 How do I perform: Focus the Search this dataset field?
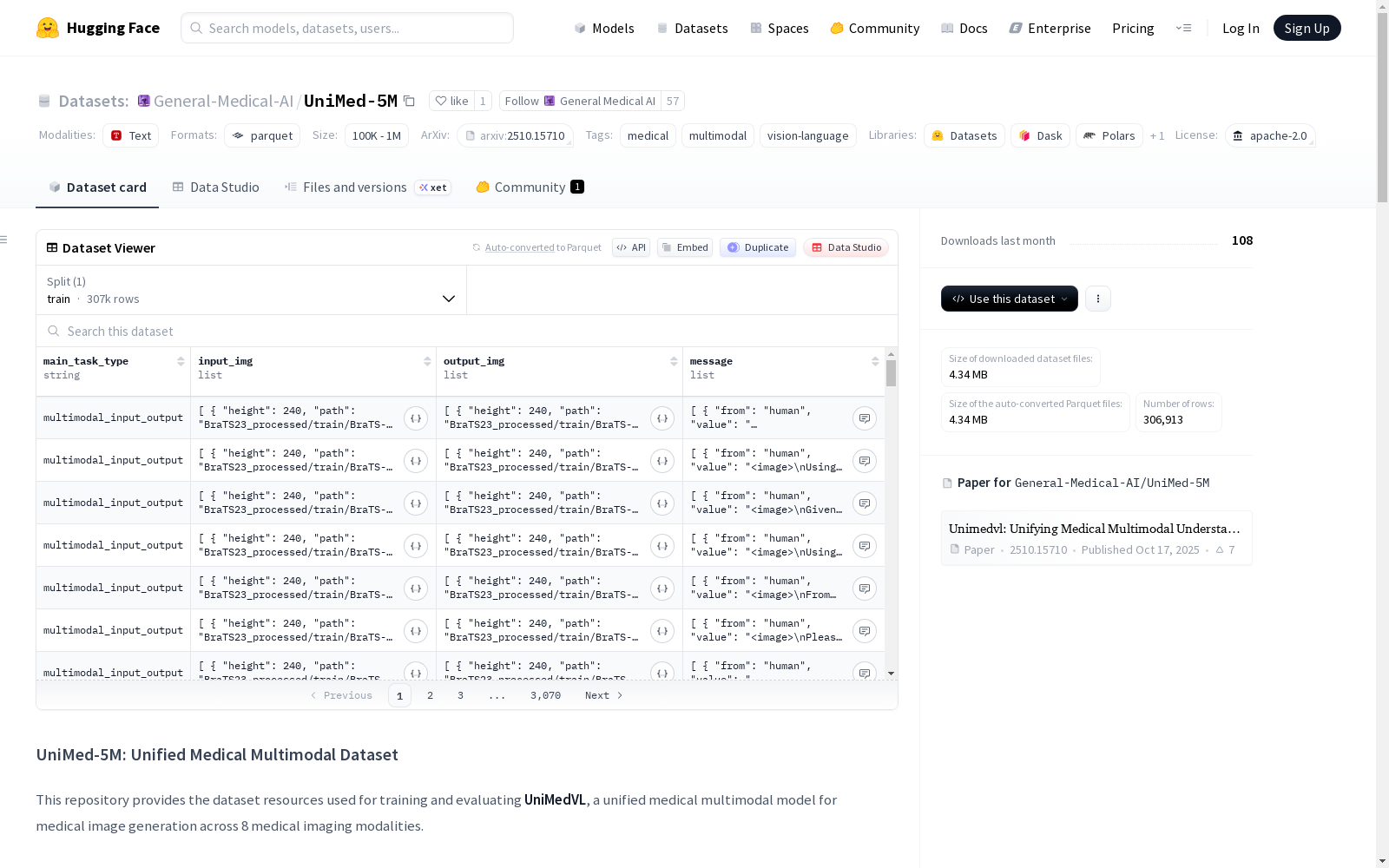(467, 331)
